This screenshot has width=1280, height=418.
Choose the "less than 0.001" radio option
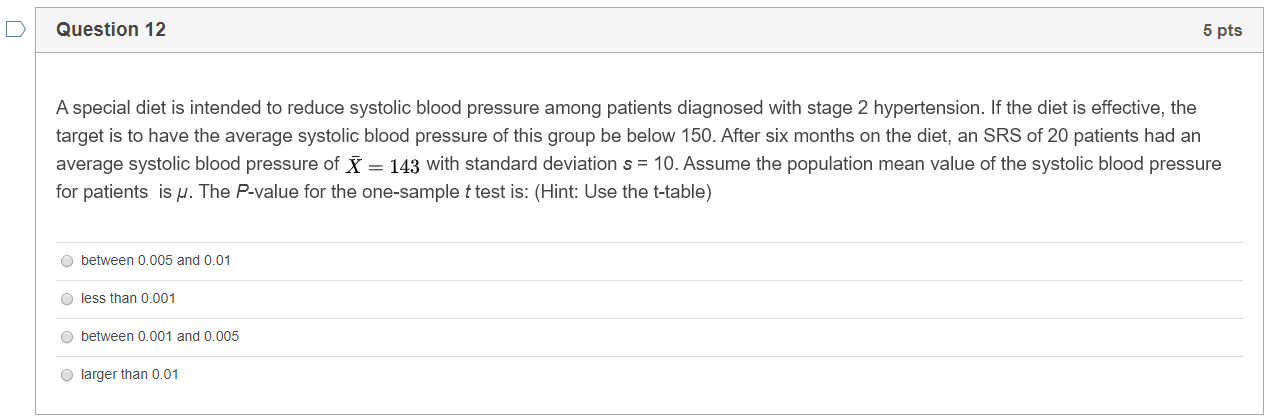click(x=67, y=299)
